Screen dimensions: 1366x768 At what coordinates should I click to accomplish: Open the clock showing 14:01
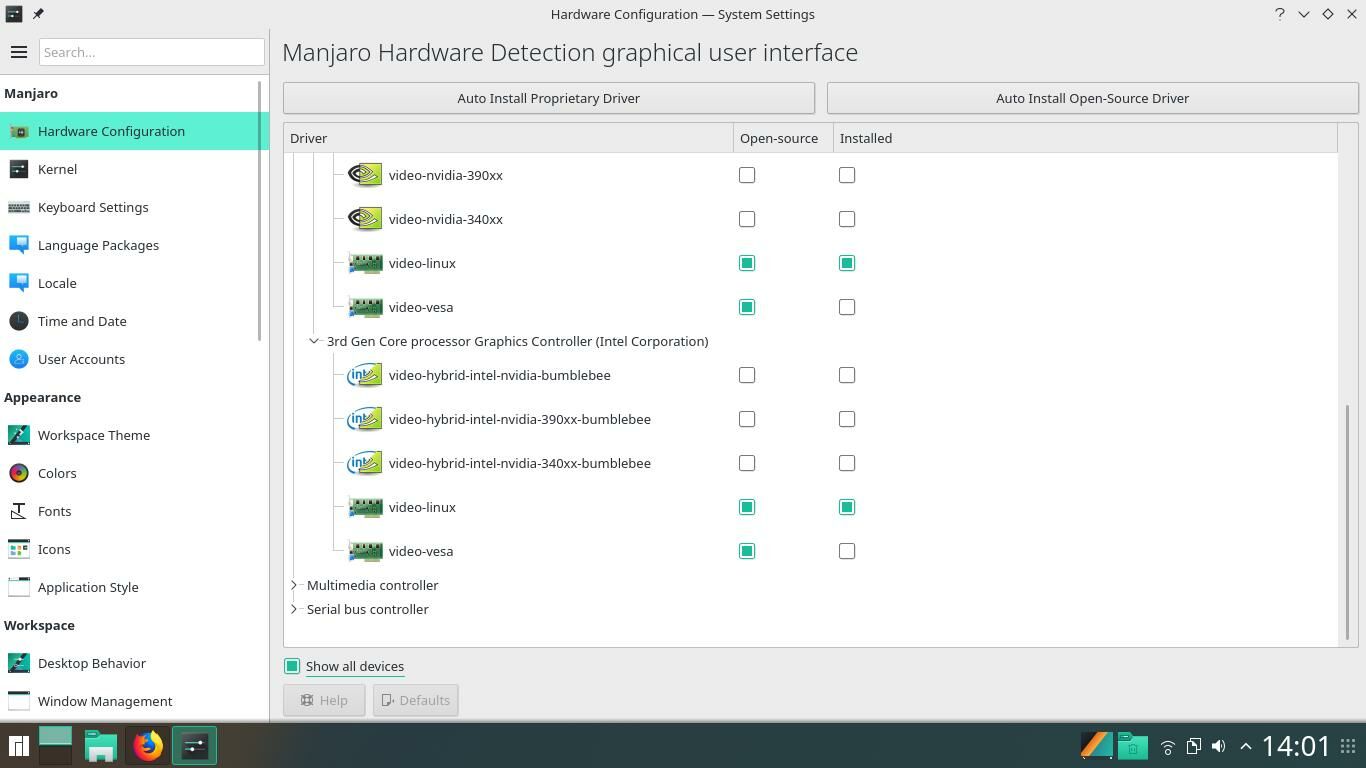(1296, 746)
